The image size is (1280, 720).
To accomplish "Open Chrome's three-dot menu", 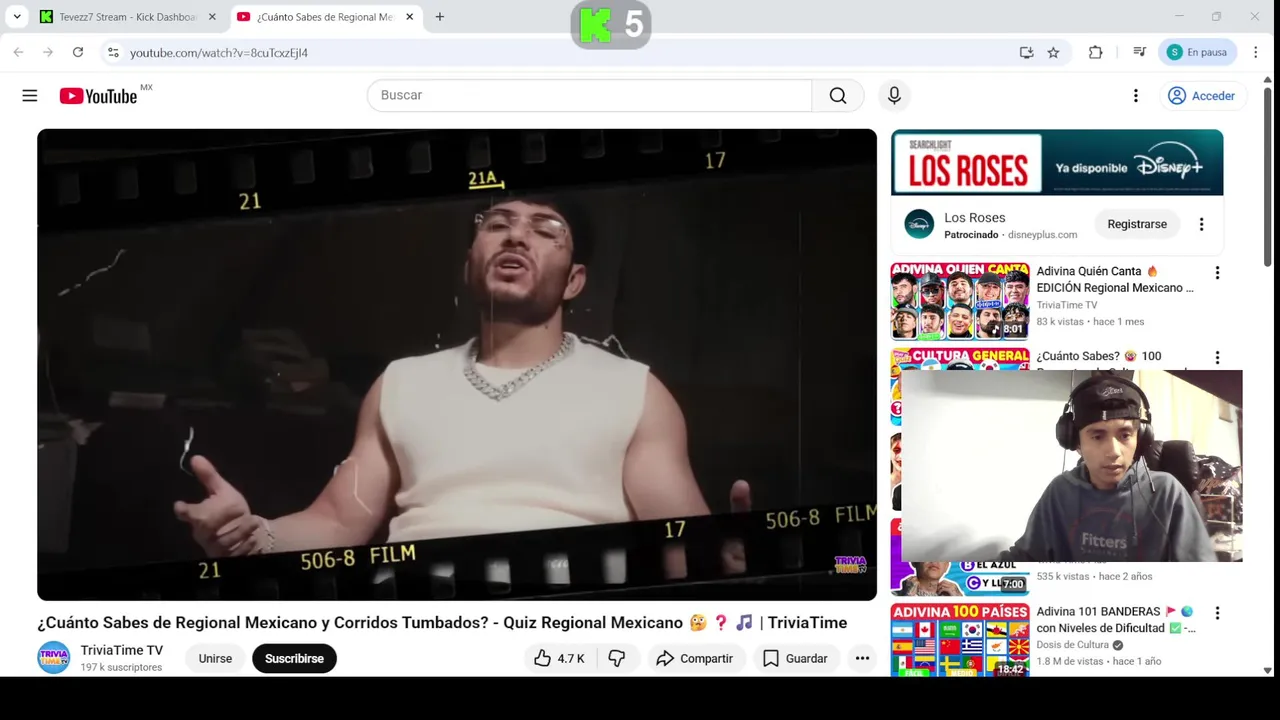I will pos(1256,52).
